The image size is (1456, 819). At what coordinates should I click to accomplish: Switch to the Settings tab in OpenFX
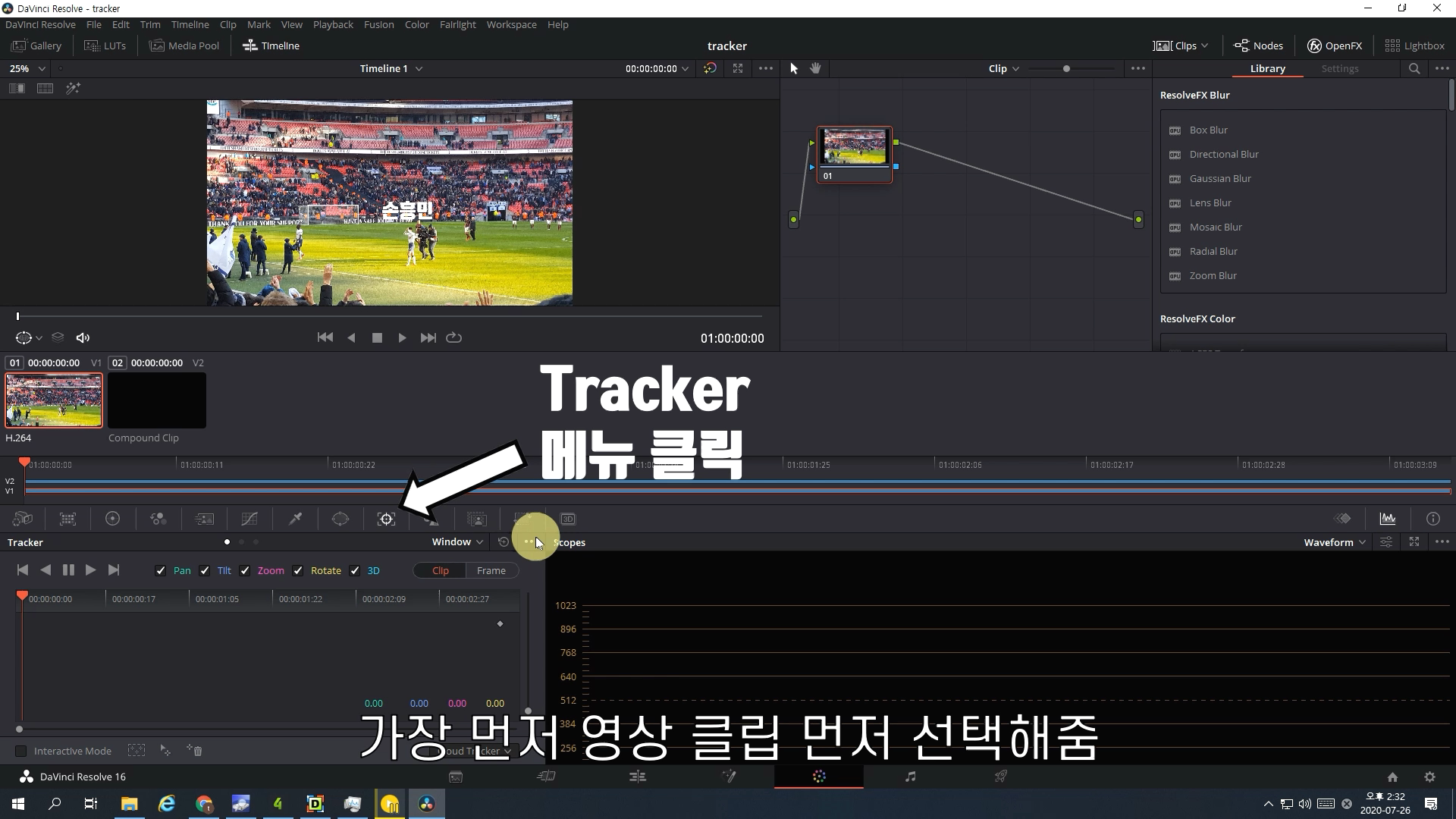coord(1339,68)
